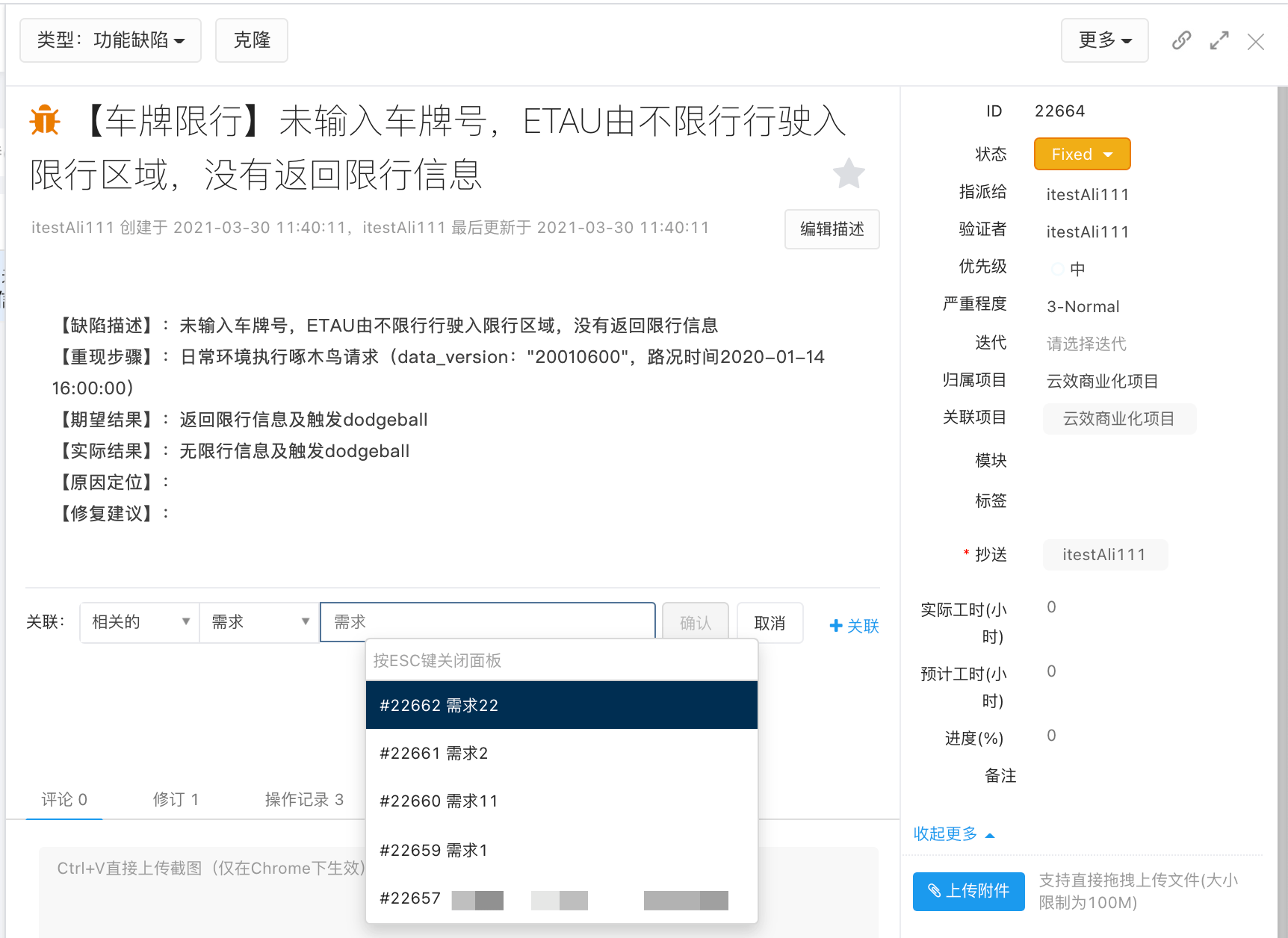Click the empty 标签 field
This screenshot has width=1288, height=938.
tap(1151, 500)
